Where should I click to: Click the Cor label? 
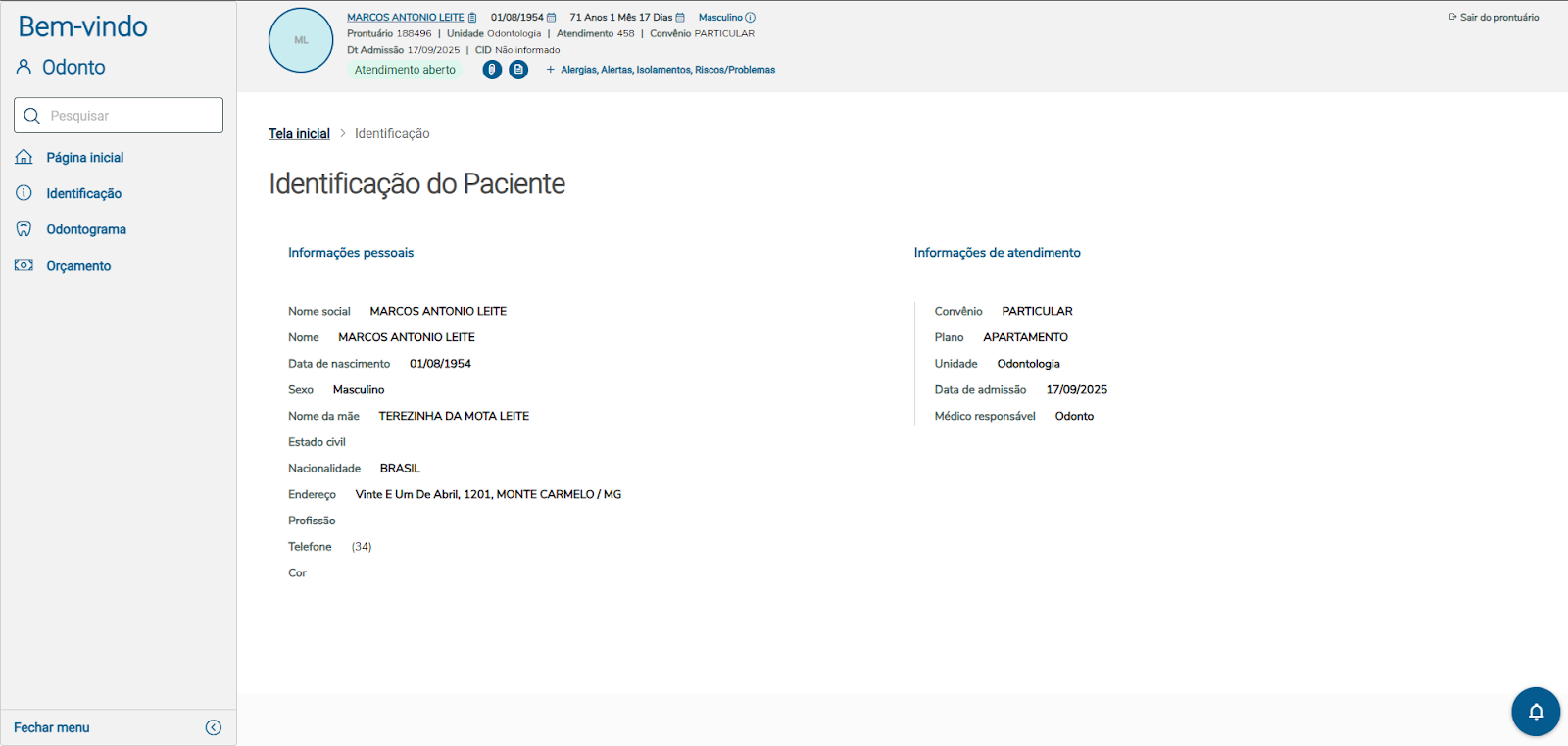297,573
